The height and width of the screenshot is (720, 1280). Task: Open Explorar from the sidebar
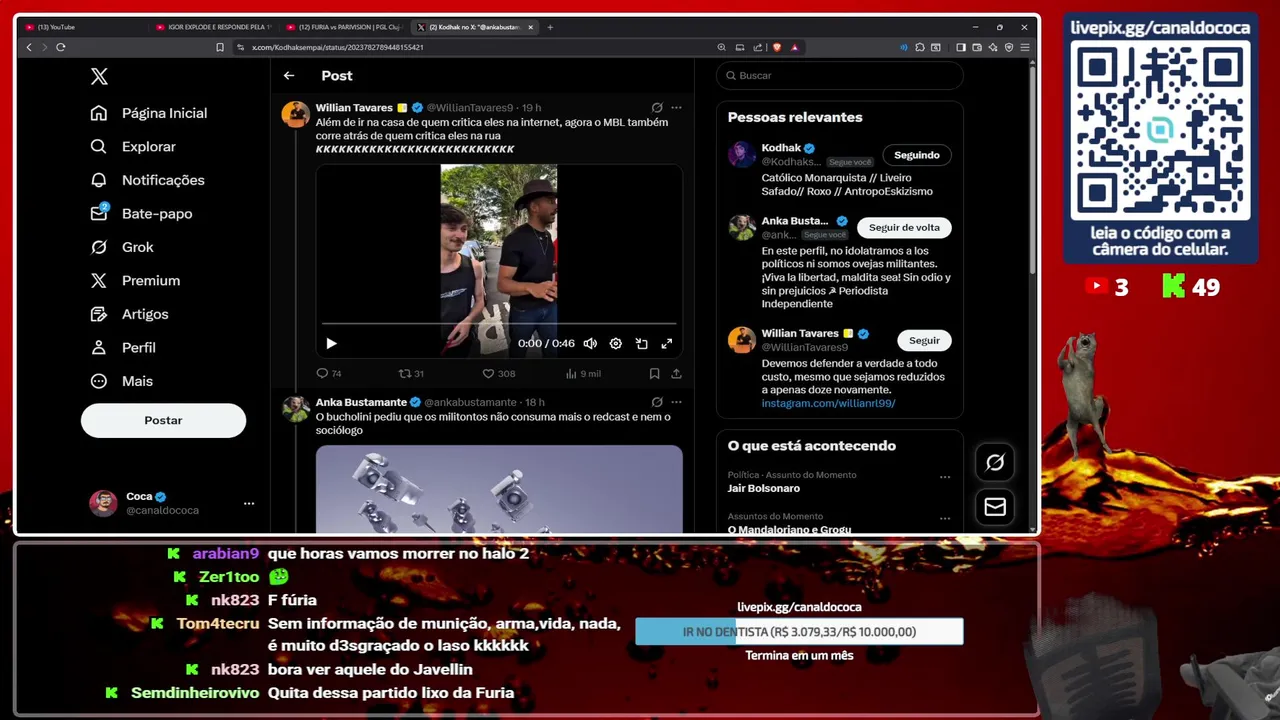(133, 146)
